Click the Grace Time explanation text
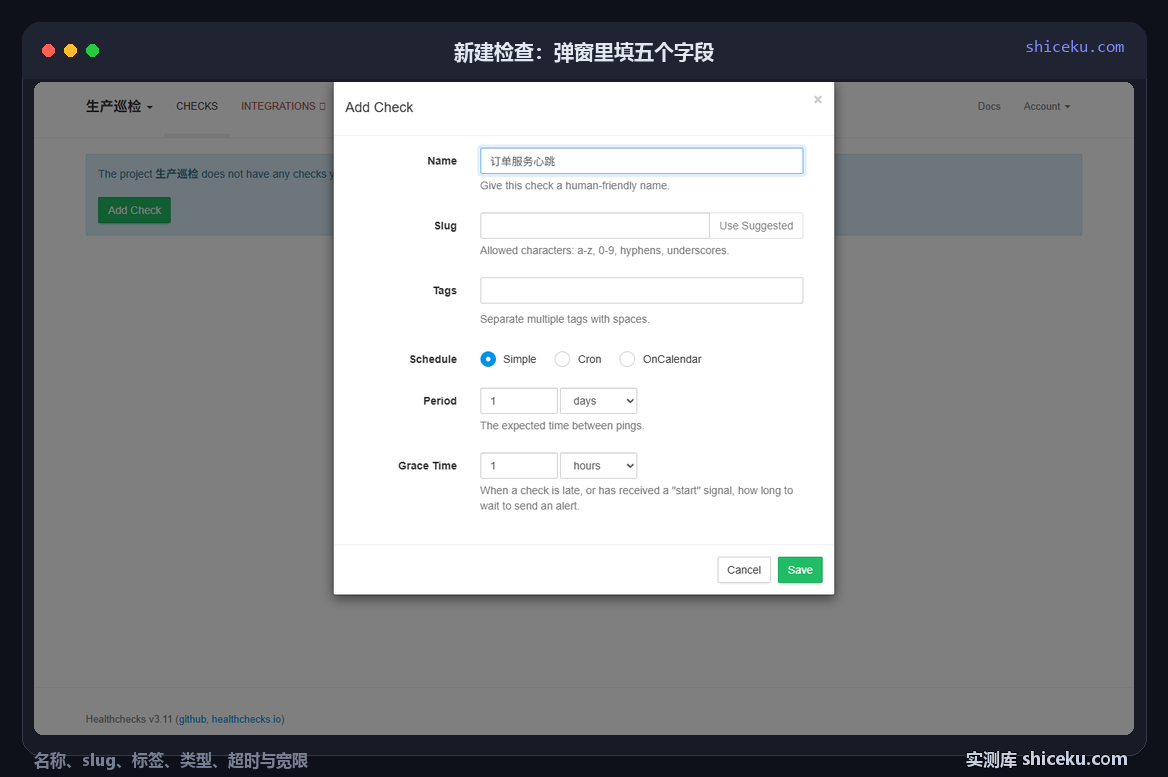The height and width of the screenshot is (777, 1168). coord(636,498)
